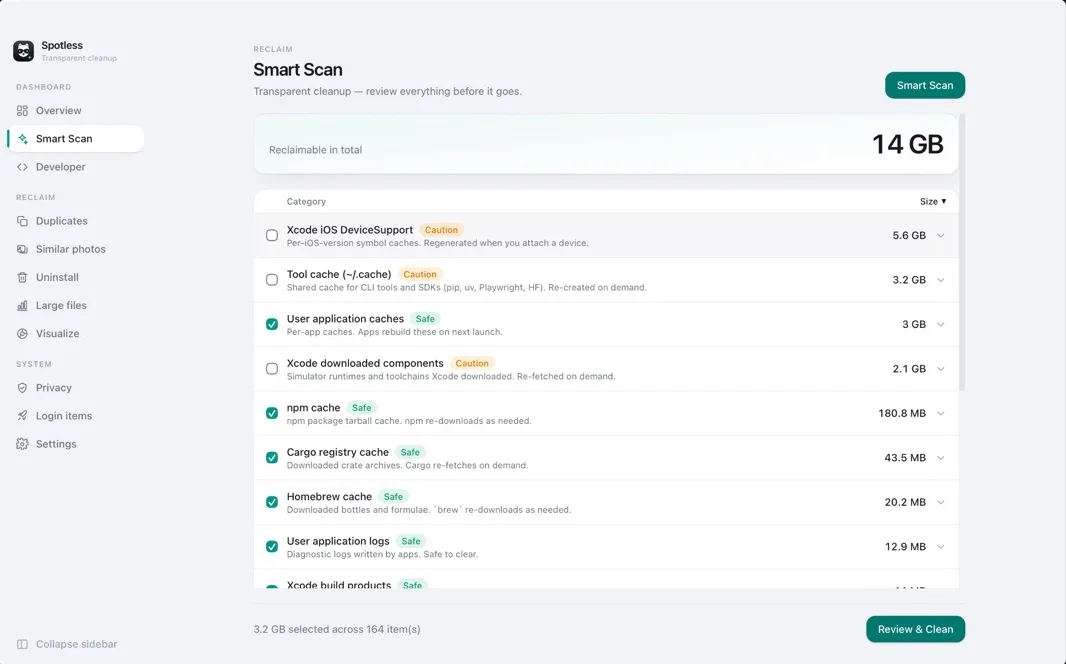Check the Xcode iOS DeviceSupport checkbox
The image size is (1066, 664).
pos(272,236)
